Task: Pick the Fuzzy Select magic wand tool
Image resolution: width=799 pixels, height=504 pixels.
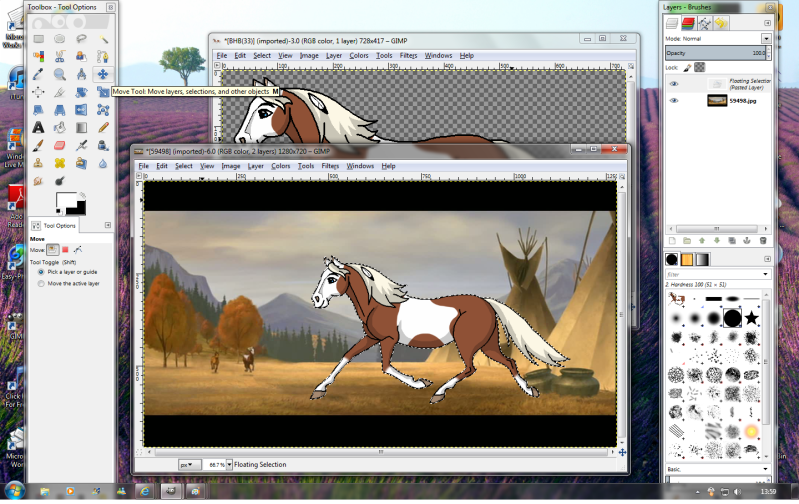Action: coord(103,39)
